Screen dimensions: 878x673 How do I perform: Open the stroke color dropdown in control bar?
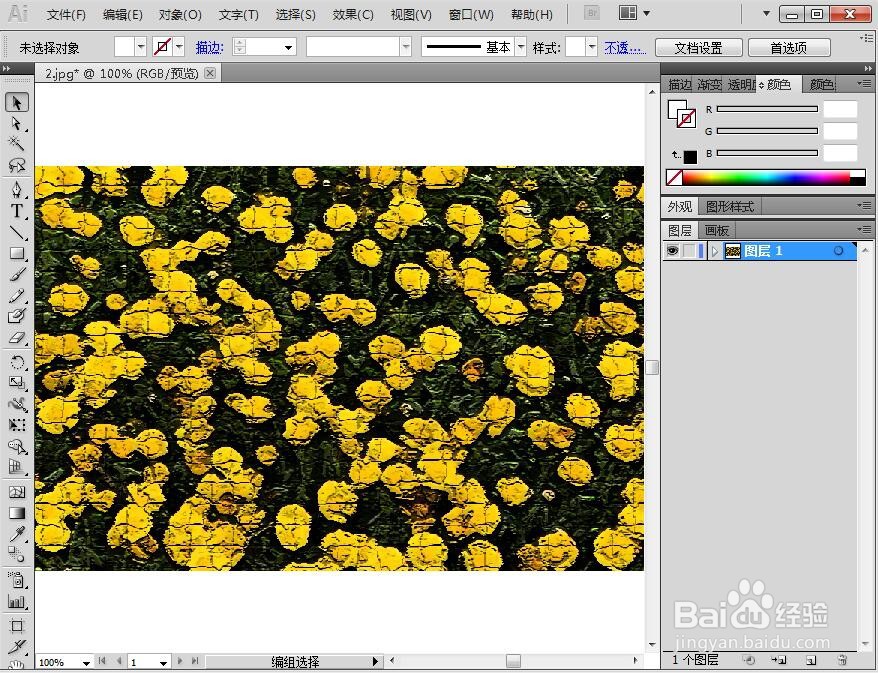coord(179,48)
